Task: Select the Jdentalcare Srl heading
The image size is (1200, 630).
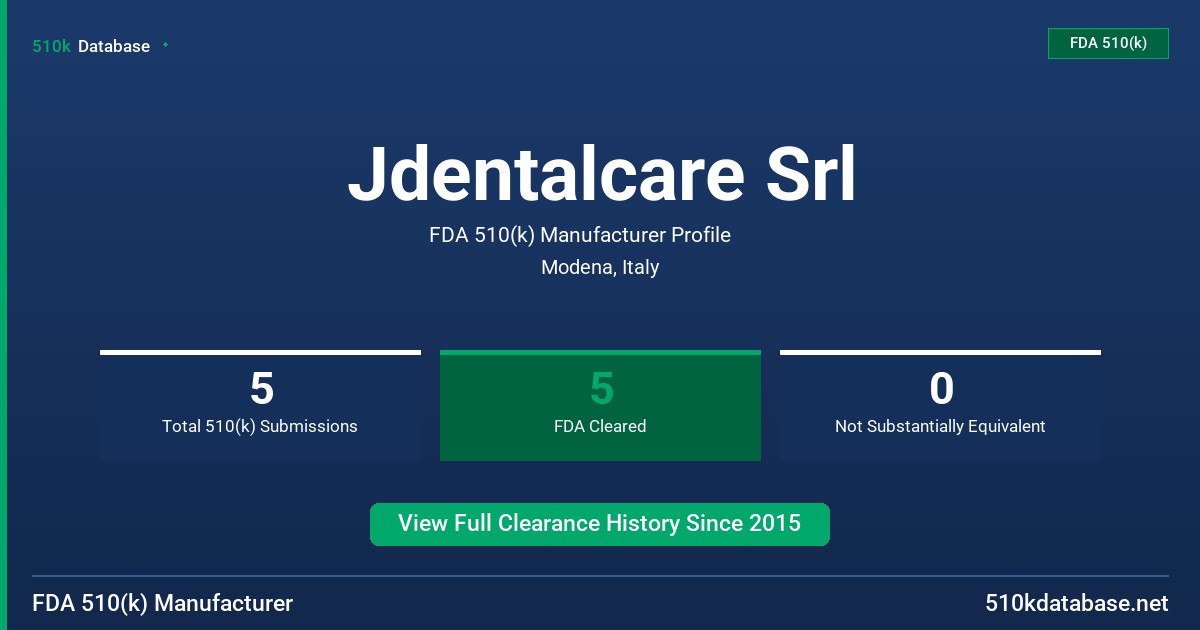Action: (x=601, y=175)
